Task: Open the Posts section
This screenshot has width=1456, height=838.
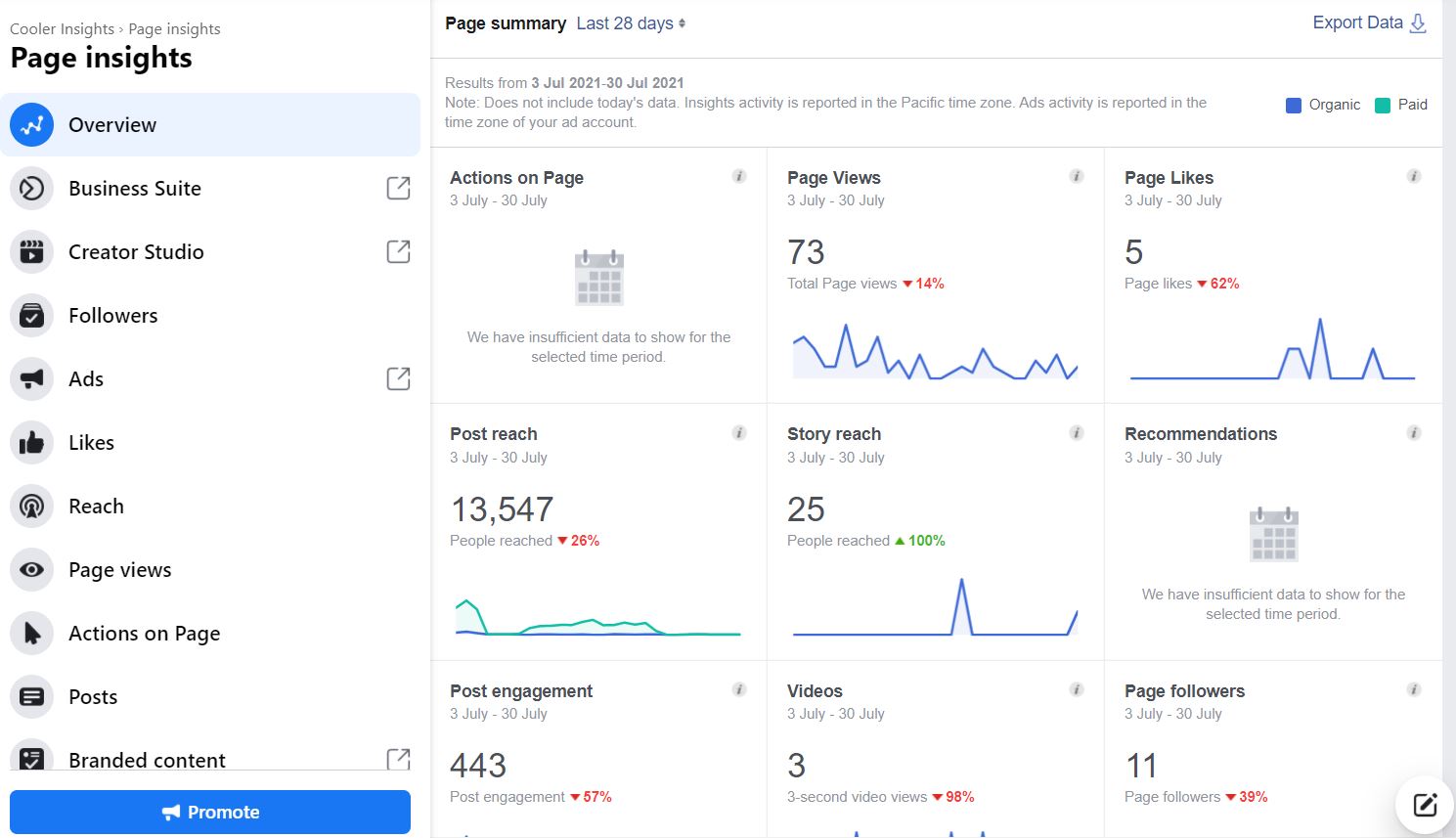Action: tap(93, 696)
